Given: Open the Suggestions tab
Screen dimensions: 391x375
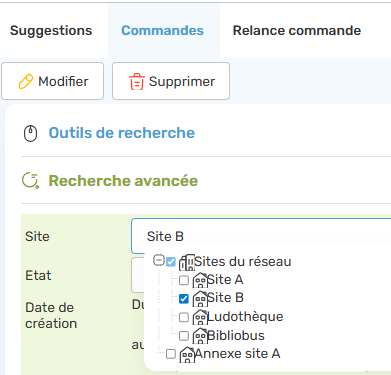Looking at the screenshot, I should (51, 31).
